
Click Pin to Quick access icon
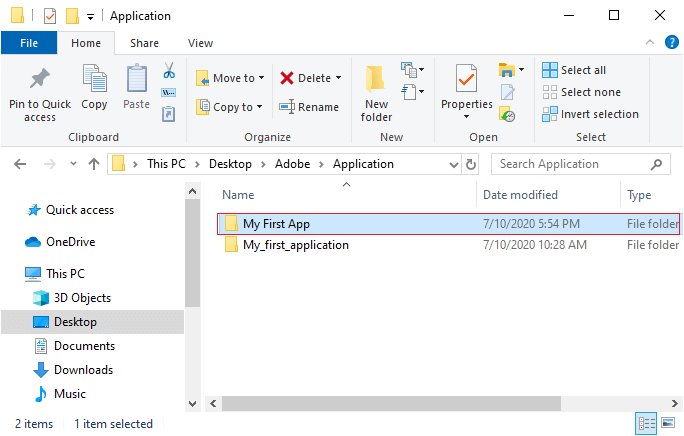click(x=40, y=79)
